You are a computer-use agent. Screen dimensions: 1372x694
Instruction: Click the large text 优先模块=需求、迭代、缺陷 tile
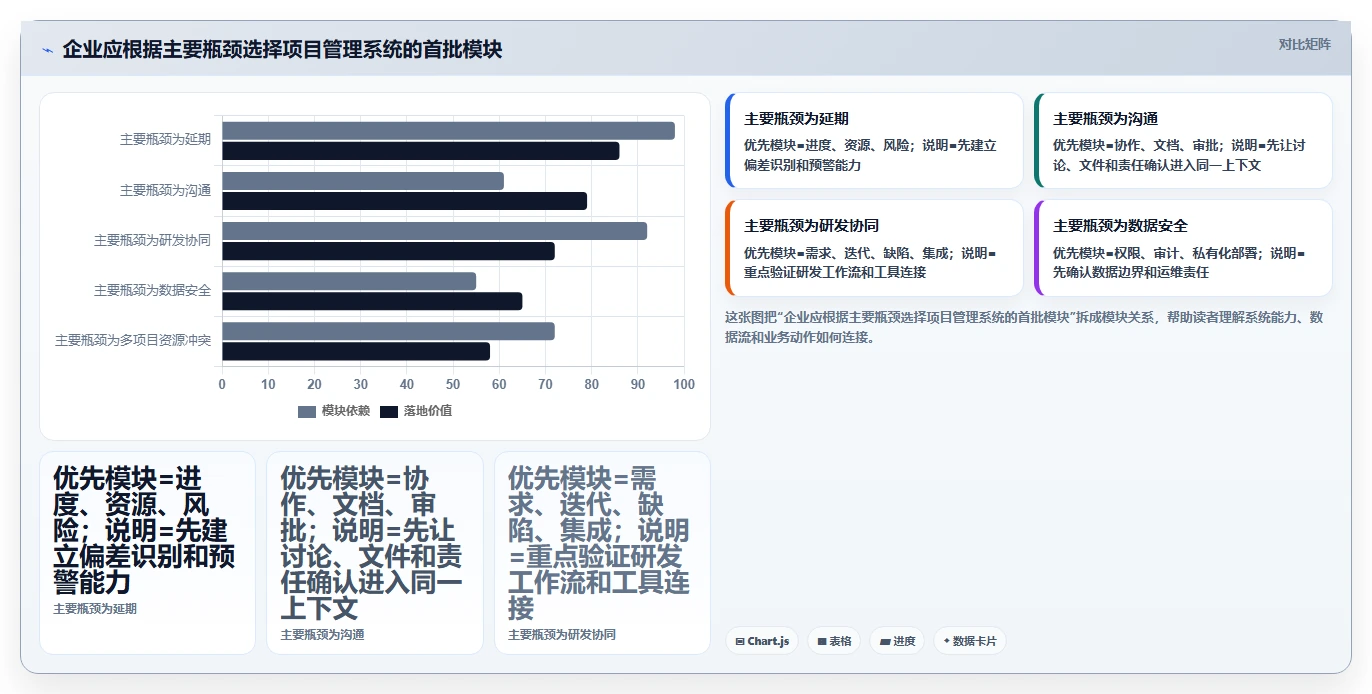(599, 543)
